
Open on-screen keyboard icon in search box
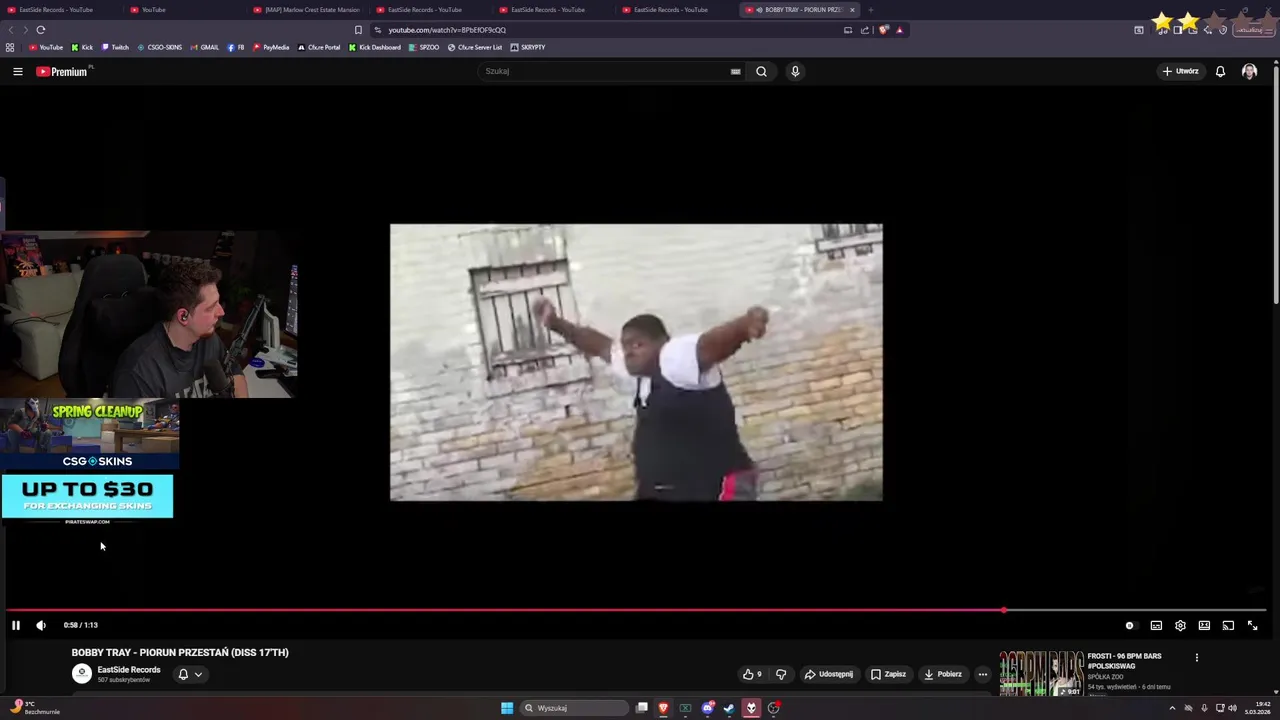pos(735,71)
